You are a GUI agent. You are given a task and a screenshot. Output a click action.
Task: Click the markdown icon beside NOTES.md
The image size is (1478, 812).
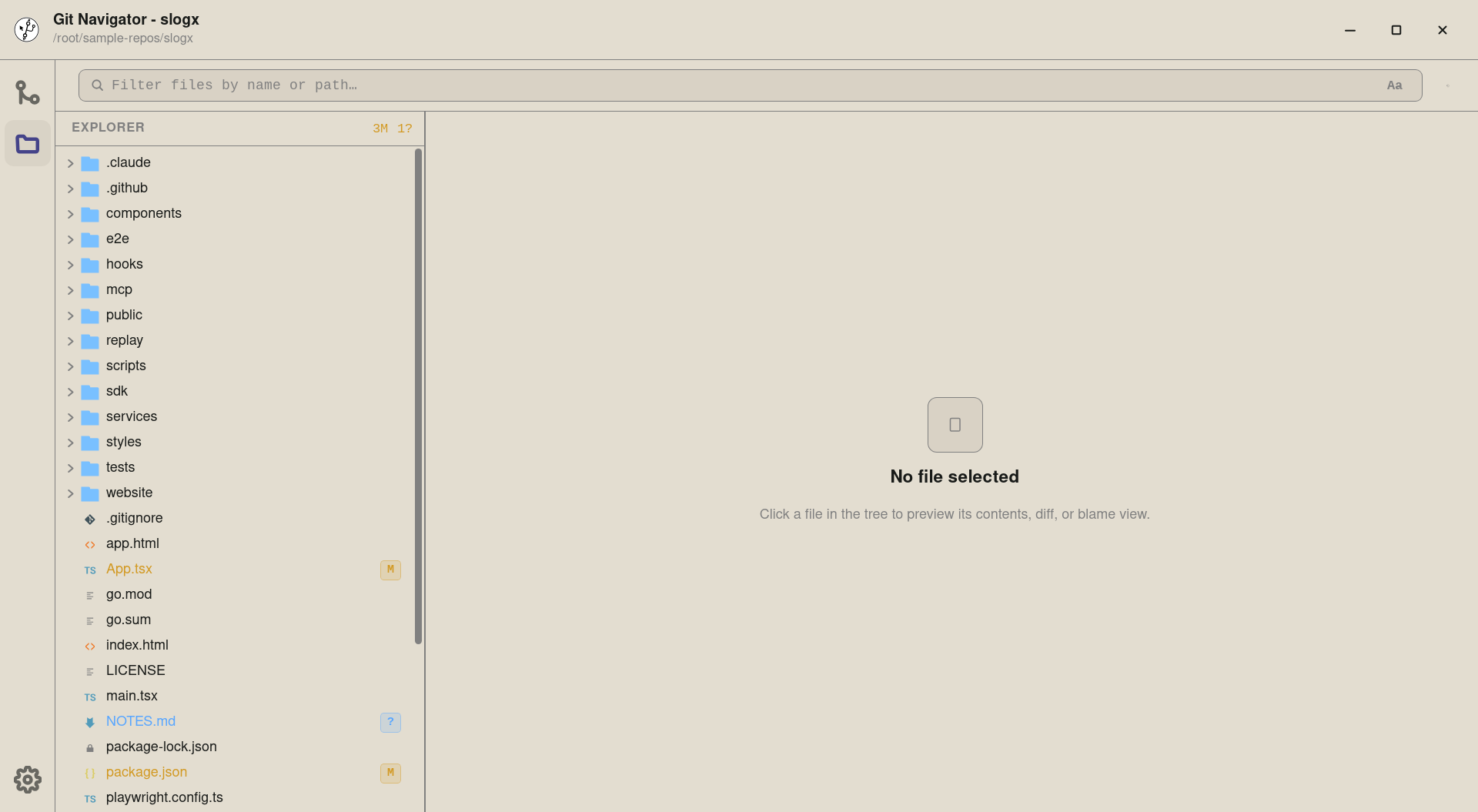(x=90, y=722)
